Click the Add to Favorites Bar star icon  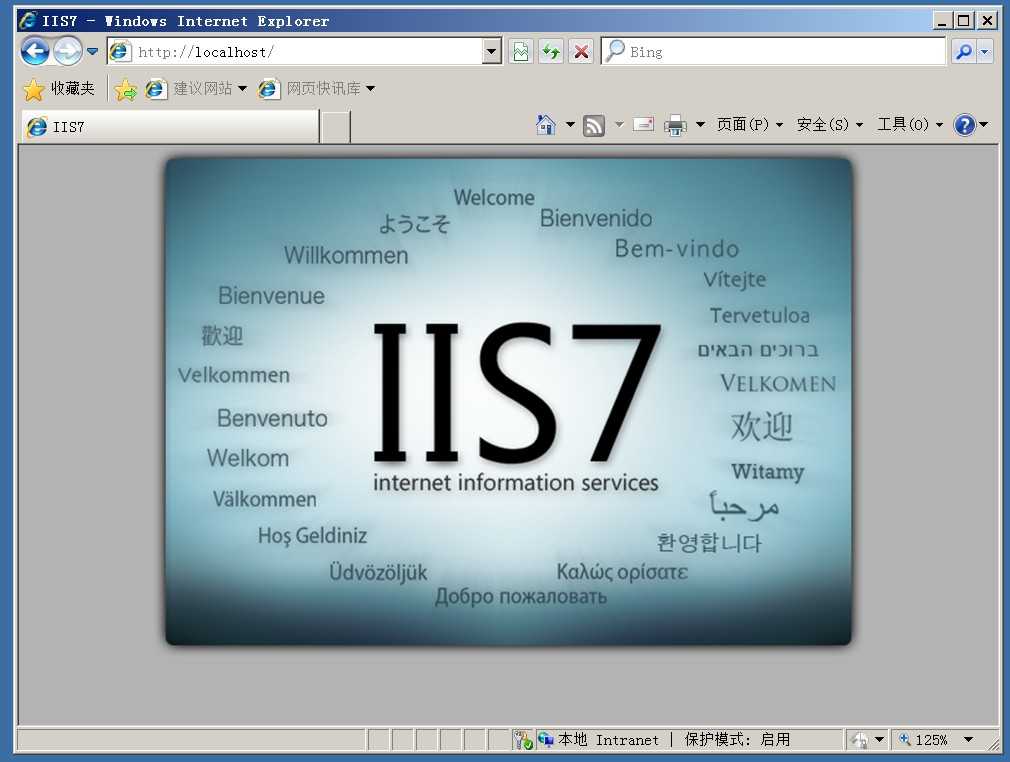[126, 90]
